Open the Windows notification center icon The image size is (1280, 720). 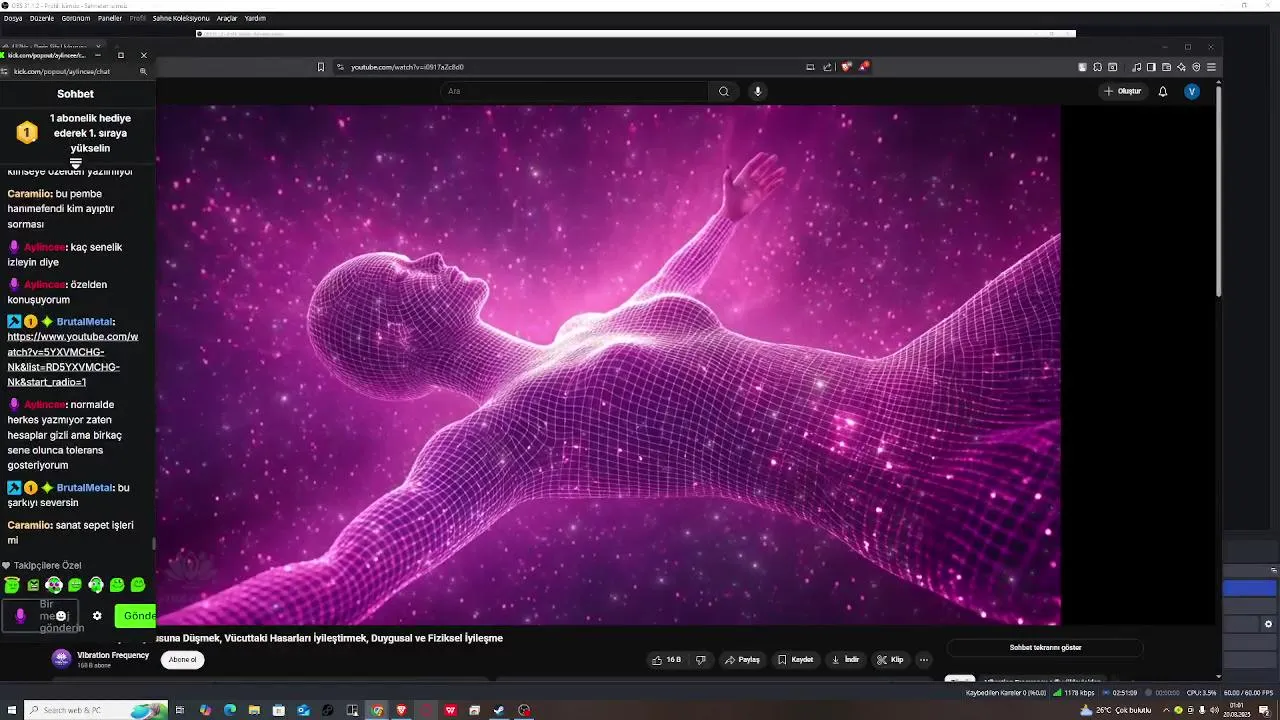(1264, 710)
